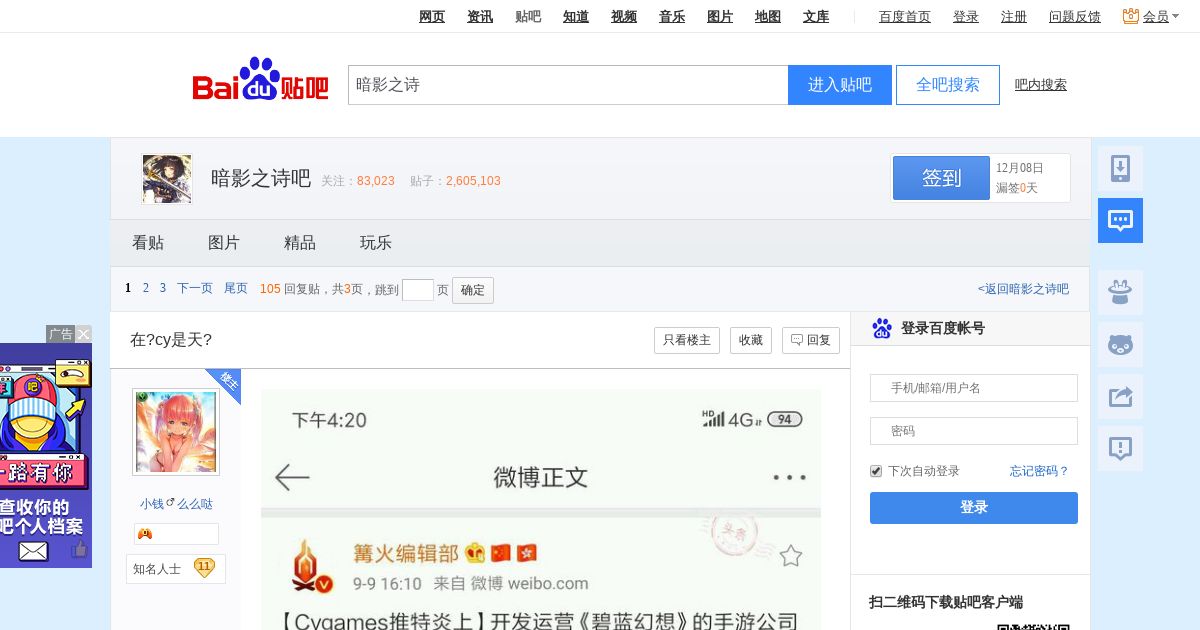Click the 下一页 link
This screenshot has height=630, width=1200.
coord(195,288)
